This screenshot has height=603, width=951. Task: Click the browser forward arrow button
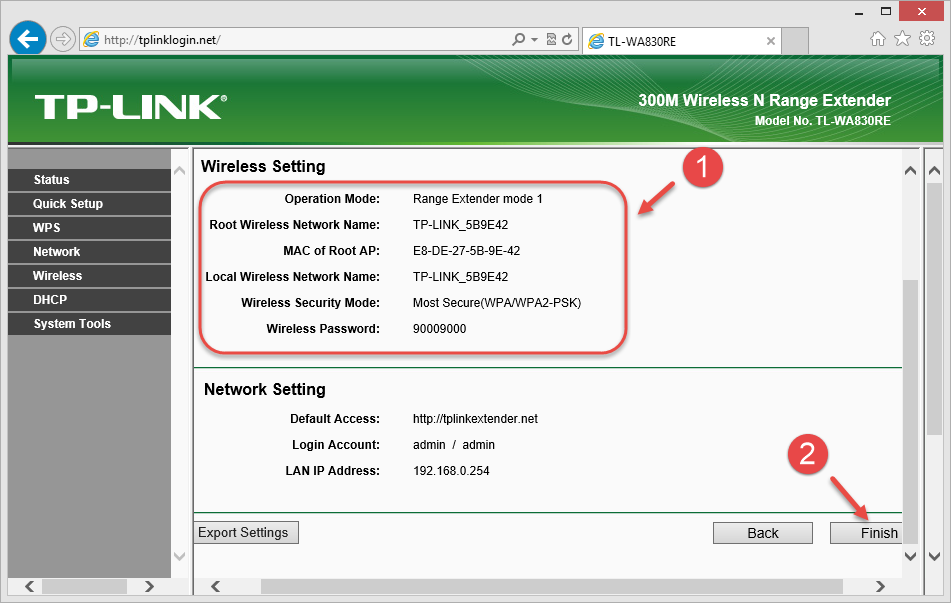pyautogui.click(x=62, y=40)
